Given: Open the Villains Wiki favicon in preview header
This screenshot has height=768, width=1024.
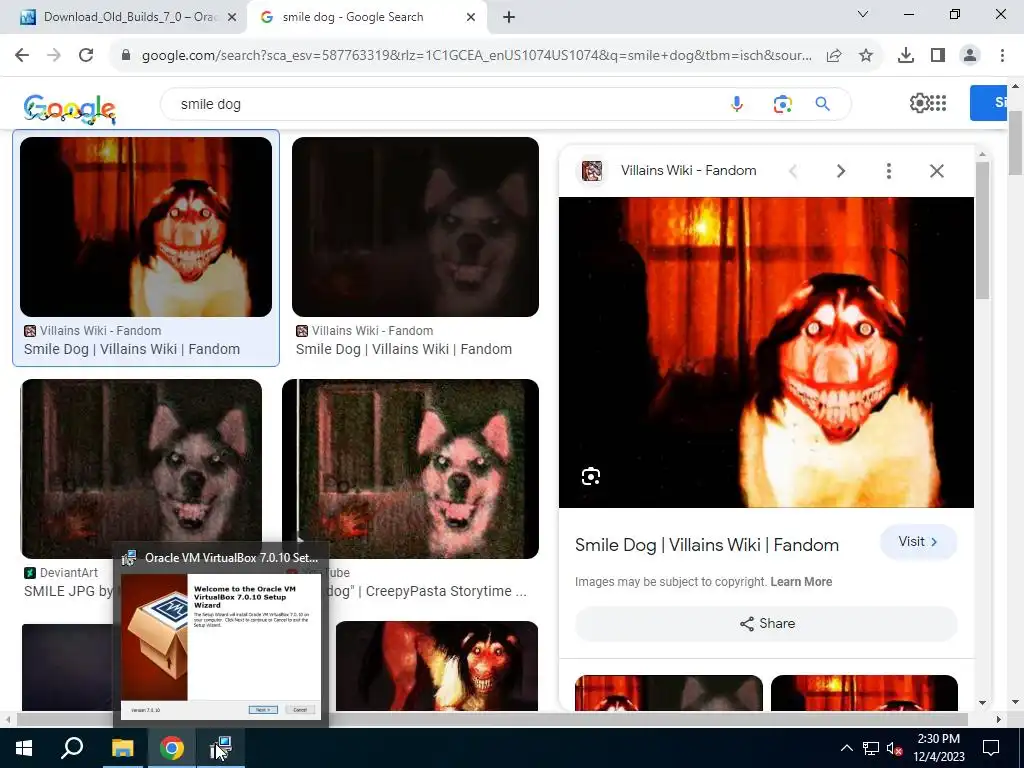Looking at the screenshot, I should click(x=592, y=171).
